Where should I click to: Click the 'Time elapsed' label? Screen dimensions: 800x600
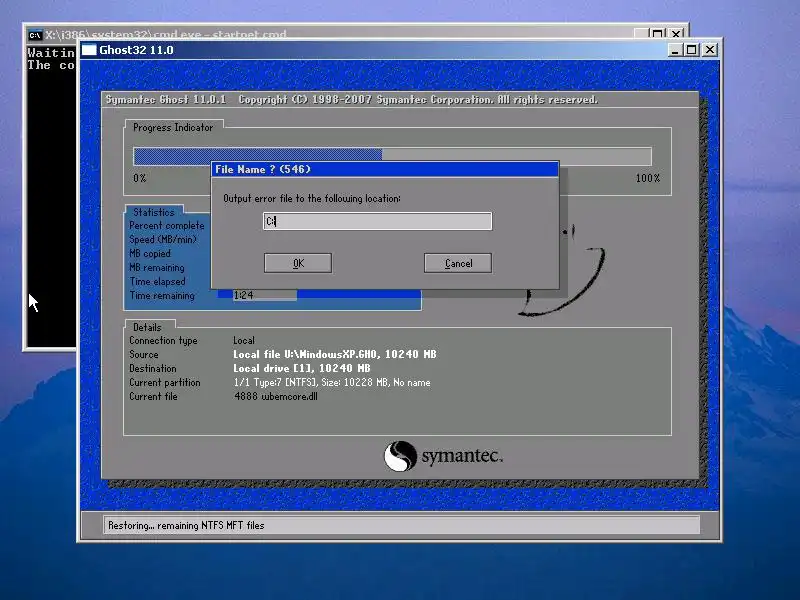(157, 282)
